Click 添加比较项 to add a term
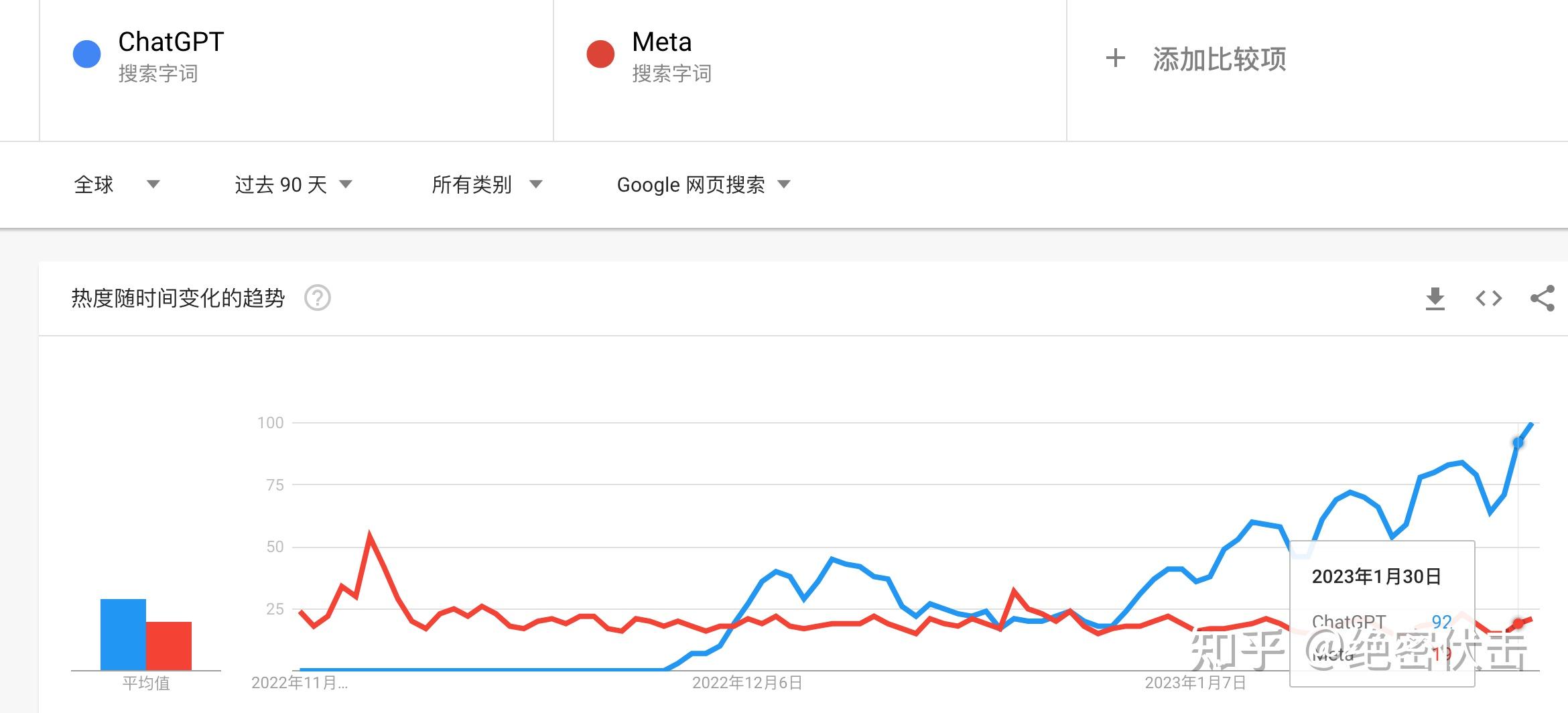 tap(1219, 59)
